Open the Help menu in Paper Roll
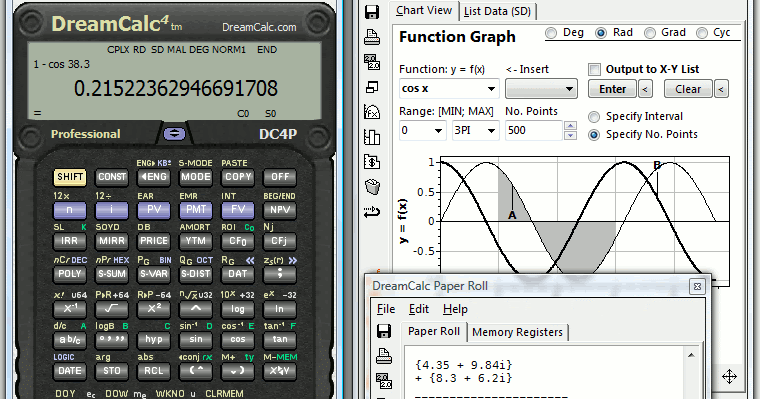This screenshot has width=760, height=399. pos(455,309)
